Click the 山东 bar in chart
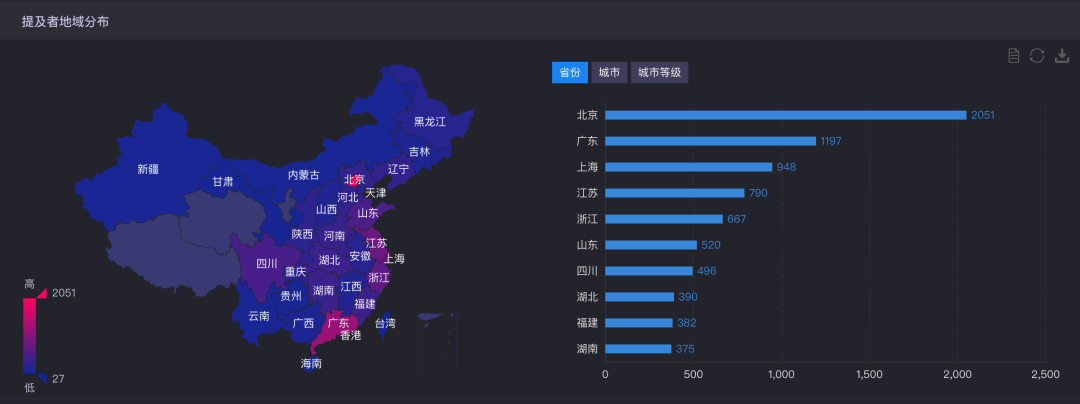 point(651,245)
